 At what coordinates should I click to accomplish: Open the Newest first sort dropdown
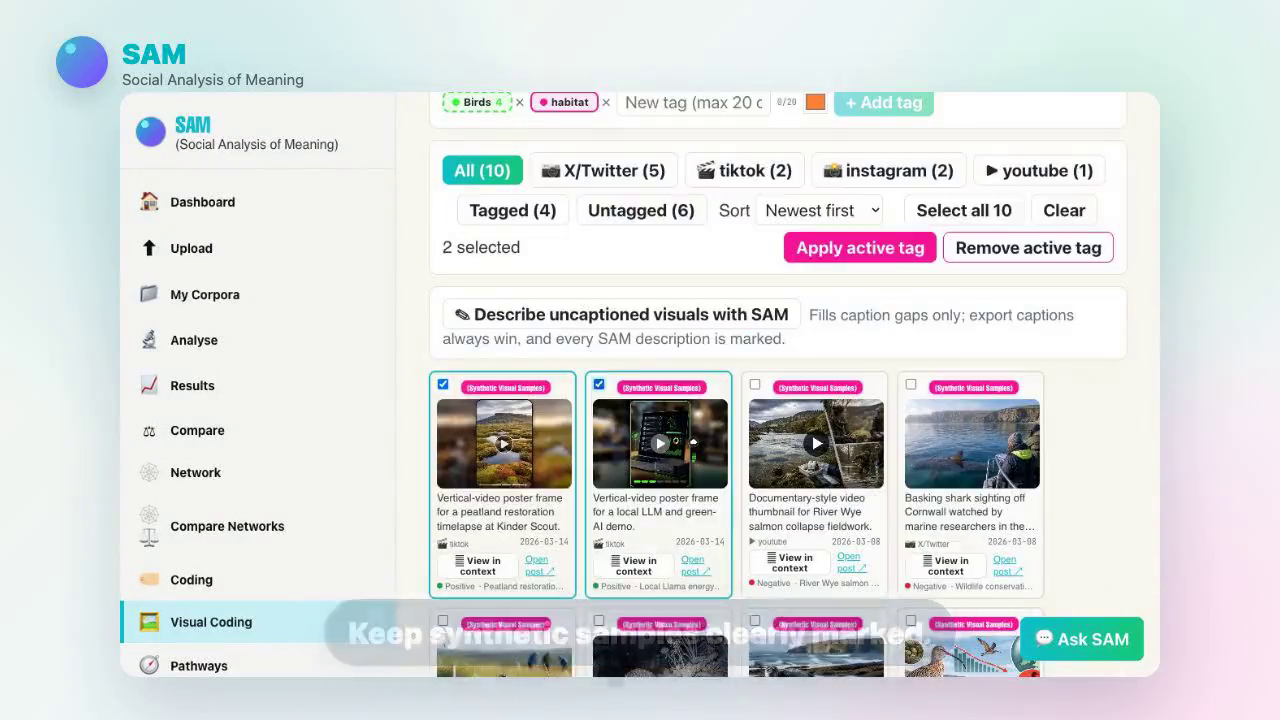[820, 210]
